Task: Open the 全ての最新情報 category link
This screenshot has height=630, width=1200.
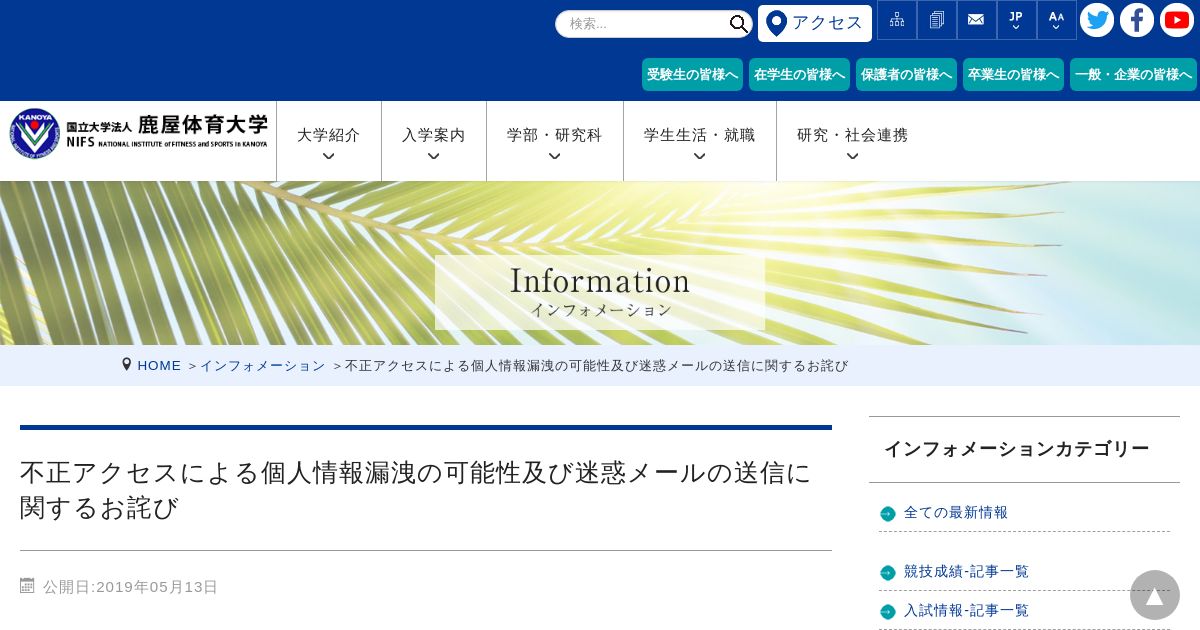Action: (956, 513)
